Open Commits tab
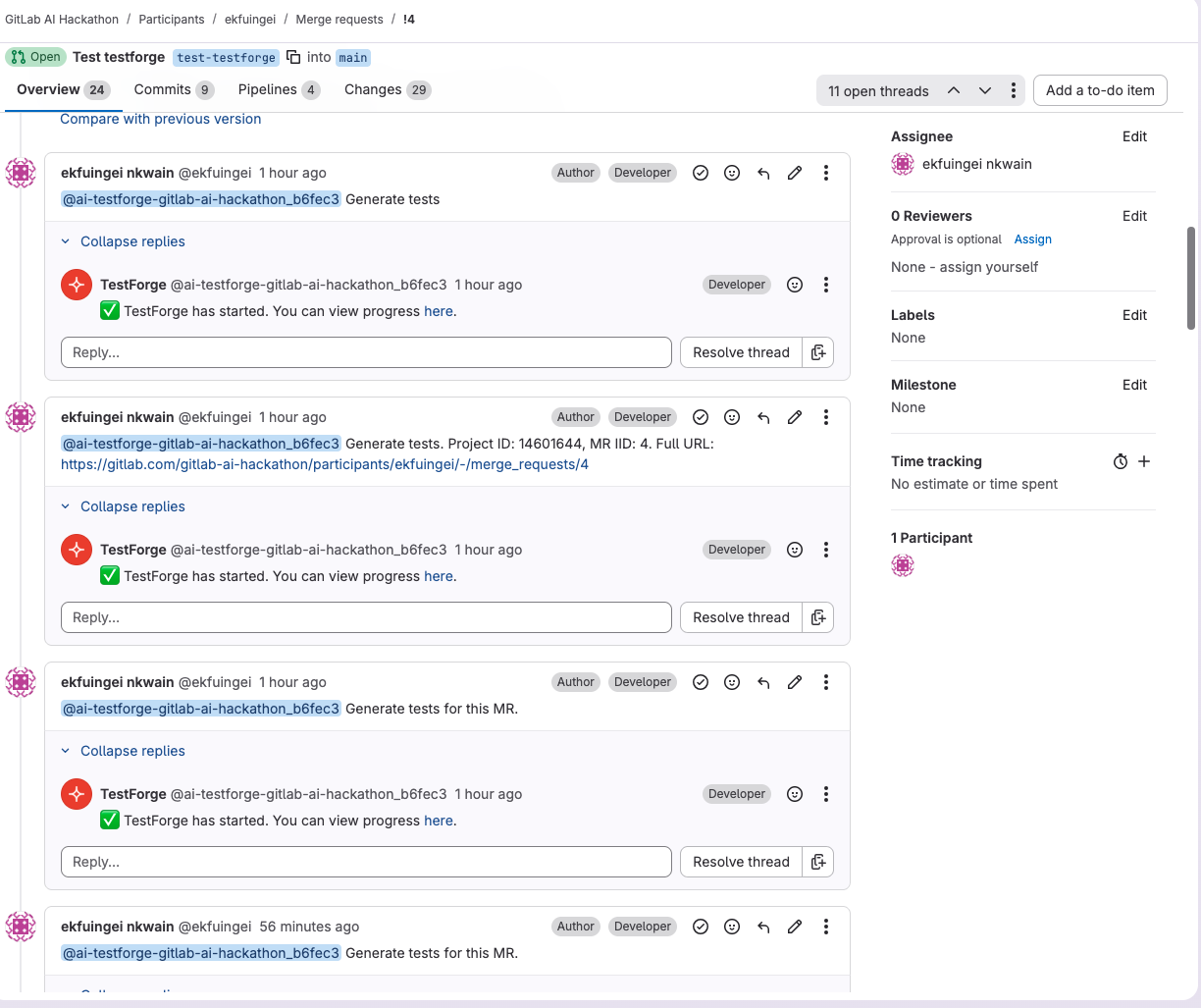This screenshot has height=1008, width=1201. pyautogui.click(x=174, y=89)
